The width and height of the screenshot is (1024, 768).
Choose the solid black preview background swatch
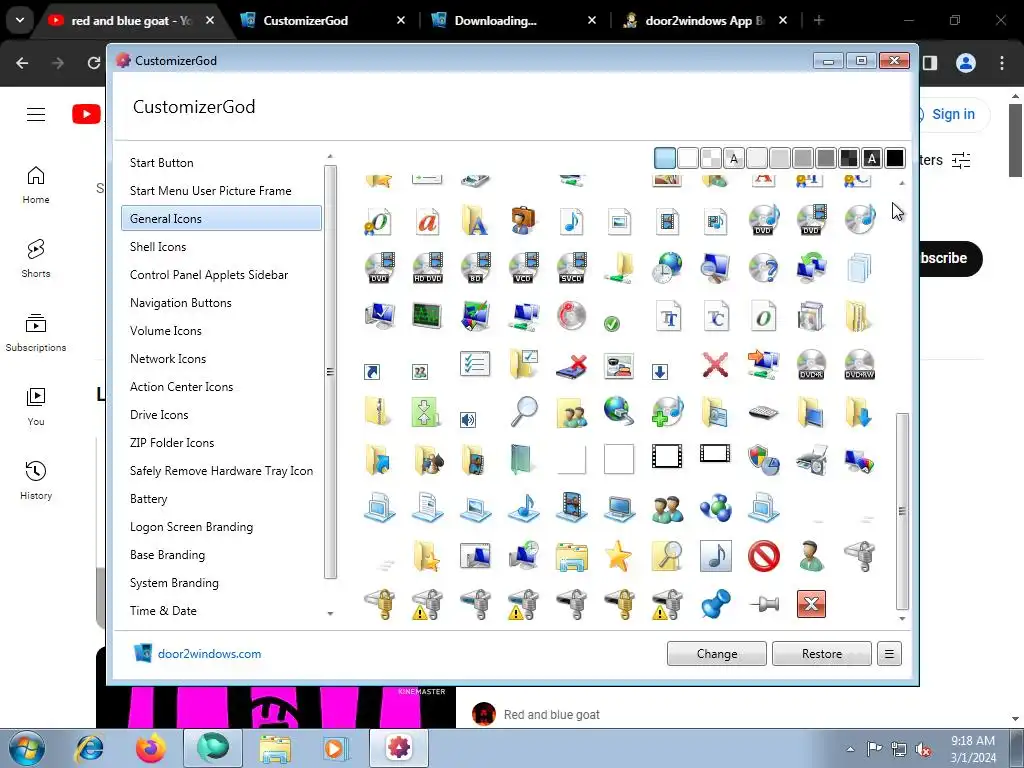(x=895, y=158)
